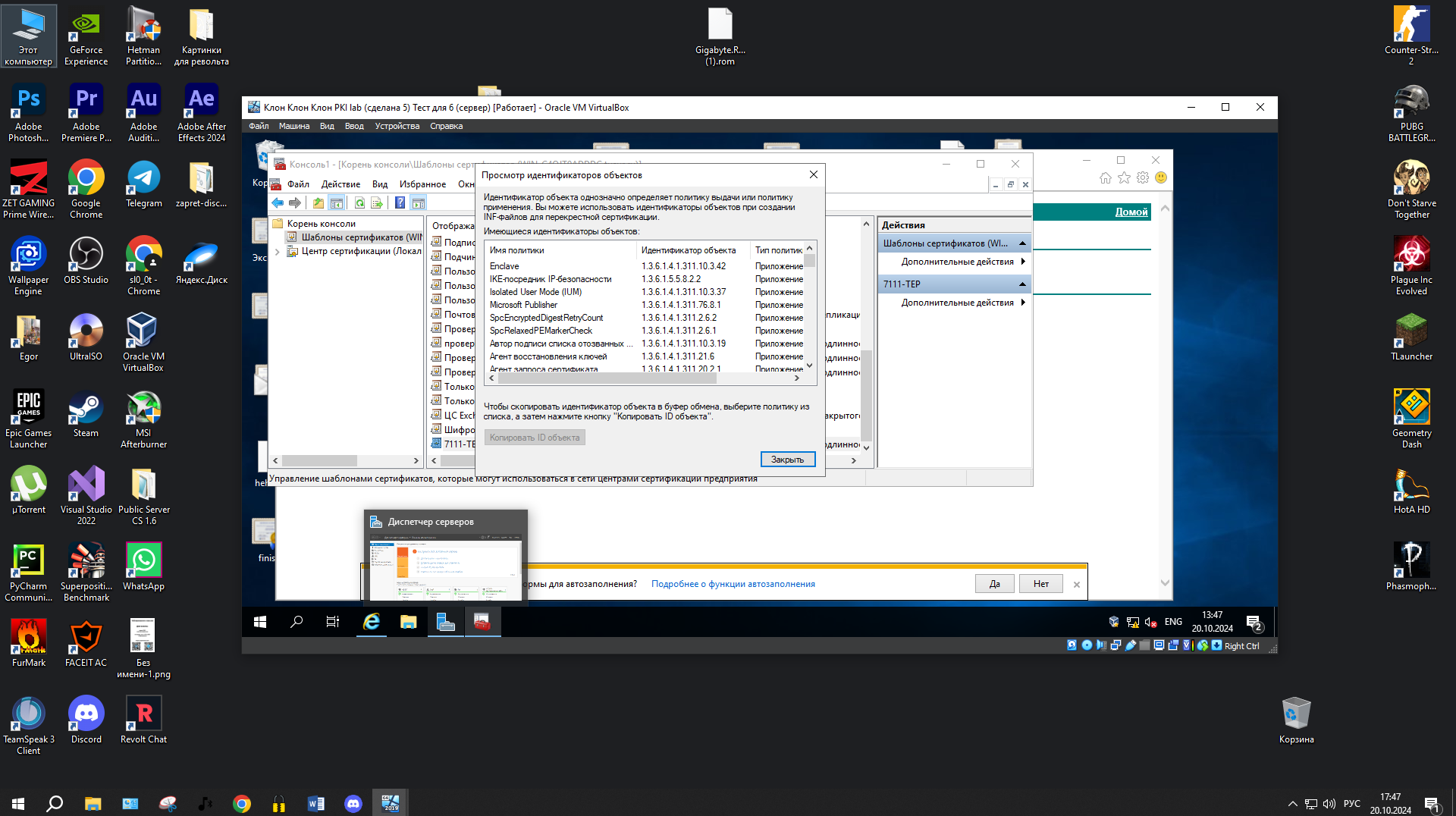Click Имя политики column header
Viewport: 1456px width, 816px height.
tap(561, 250)
